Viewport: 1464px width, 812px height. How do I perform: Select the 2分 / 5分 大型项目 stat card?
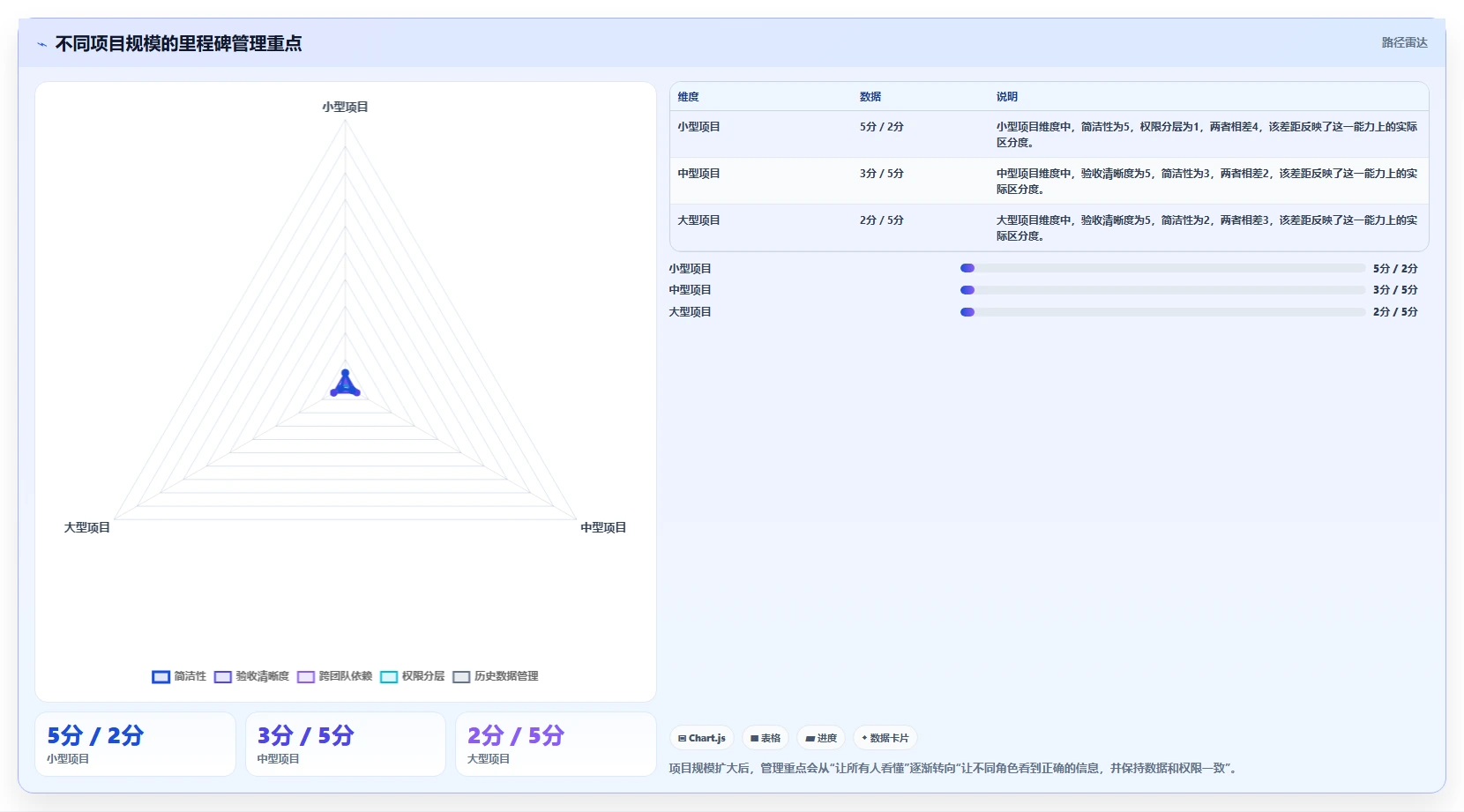(x=556, y=744)
